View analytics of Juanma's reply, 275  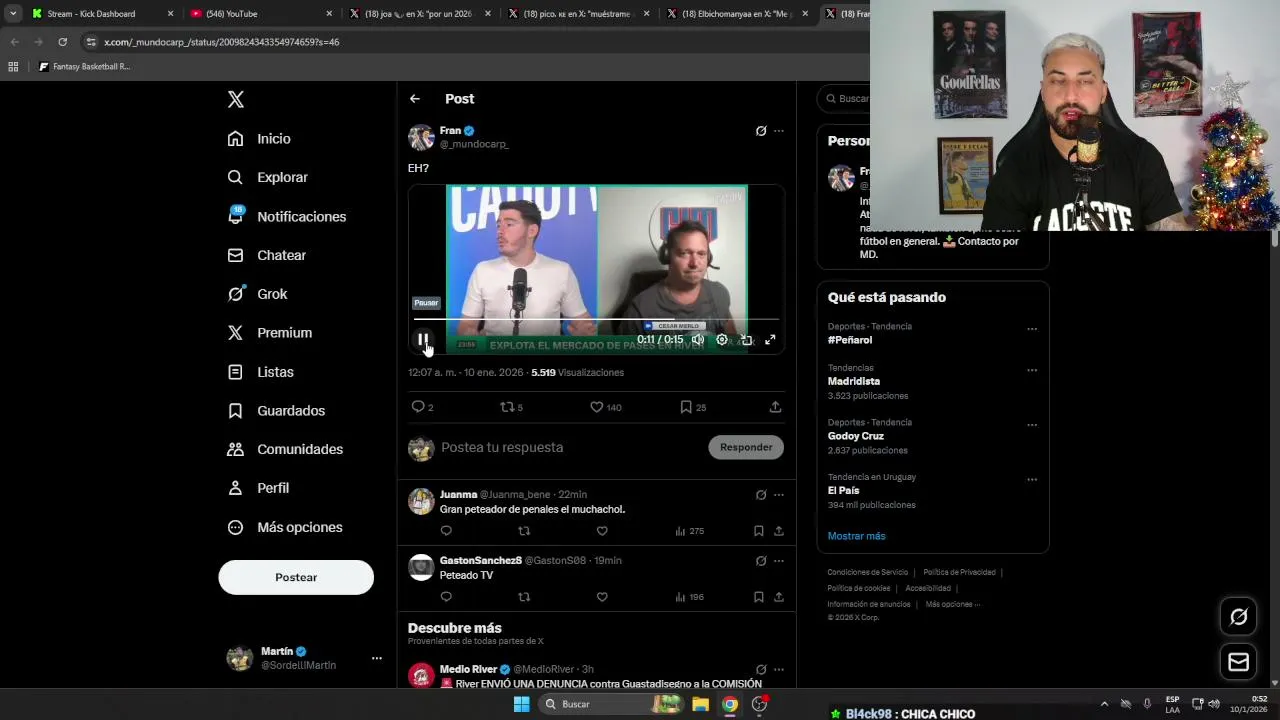[x=689, y=531]
